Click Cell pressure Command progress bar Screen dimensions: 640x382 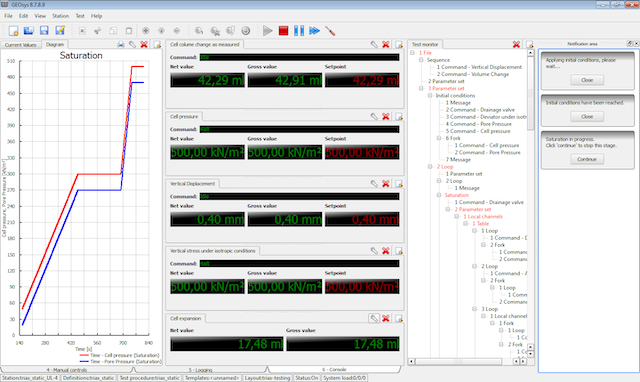(x=299, y=129)
